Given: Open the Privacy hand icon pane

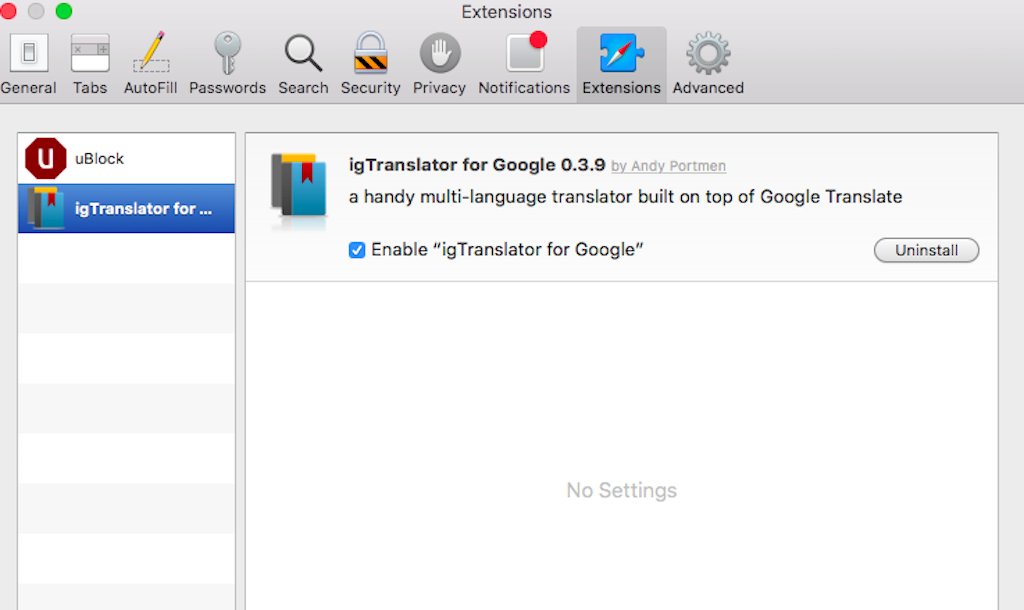Looking at the screenshot, I should pos(440,64).
